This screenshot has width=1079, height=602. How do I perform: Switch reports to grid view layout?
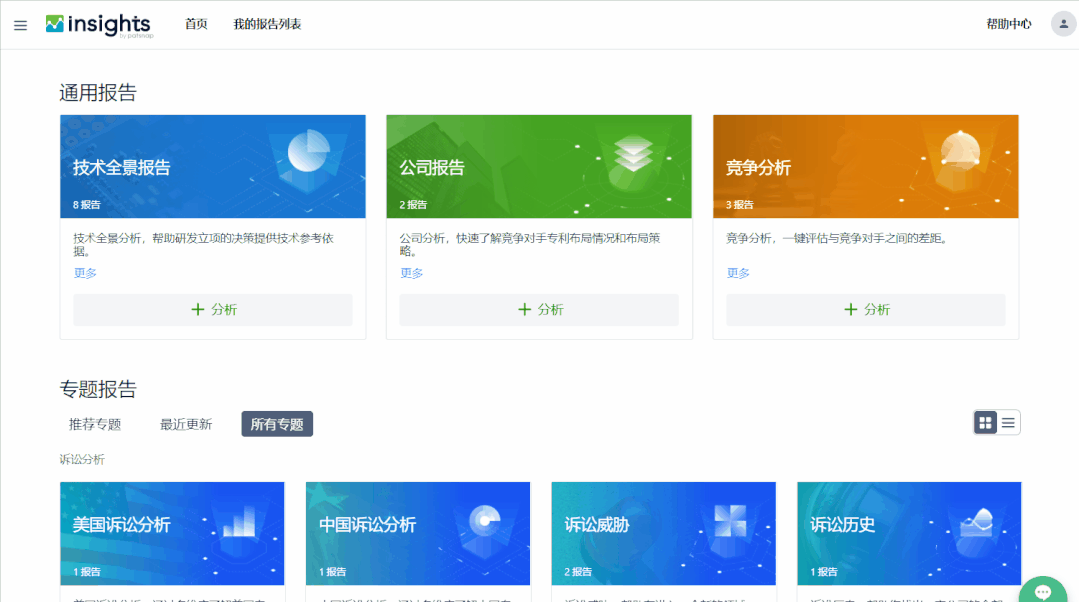pyautogui.click(x=983, y=422)
